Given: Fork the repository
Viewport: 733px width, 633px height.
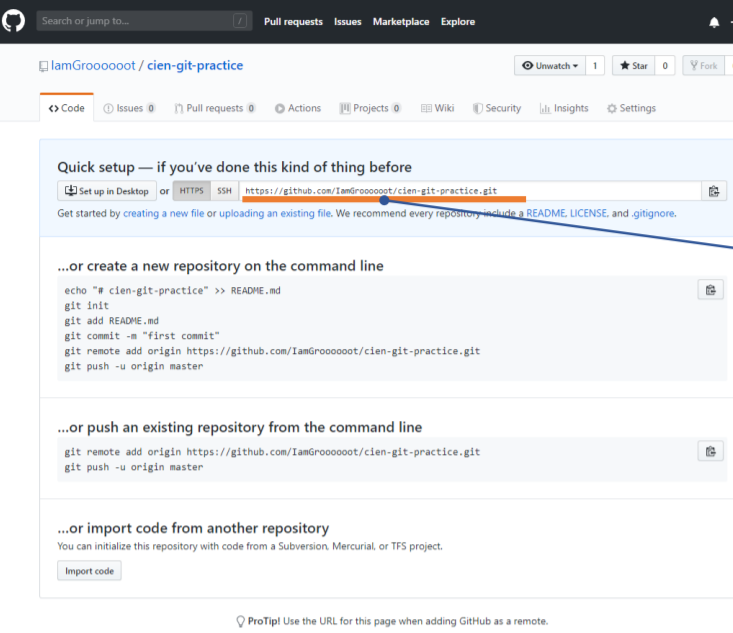Looking at the screenshot, I should [704, 65].
